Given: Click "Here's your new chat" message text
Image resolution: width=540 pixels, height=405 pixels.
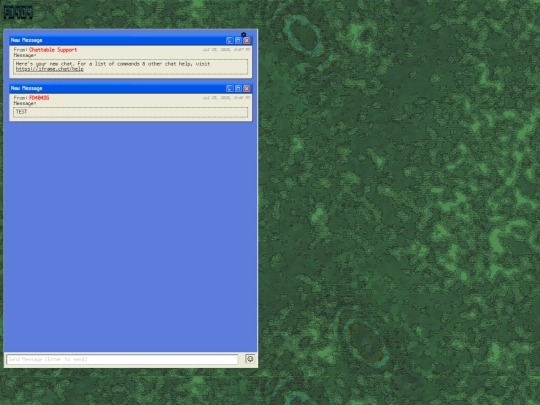Looking at the screenshot, I should [x=113, y=64].
